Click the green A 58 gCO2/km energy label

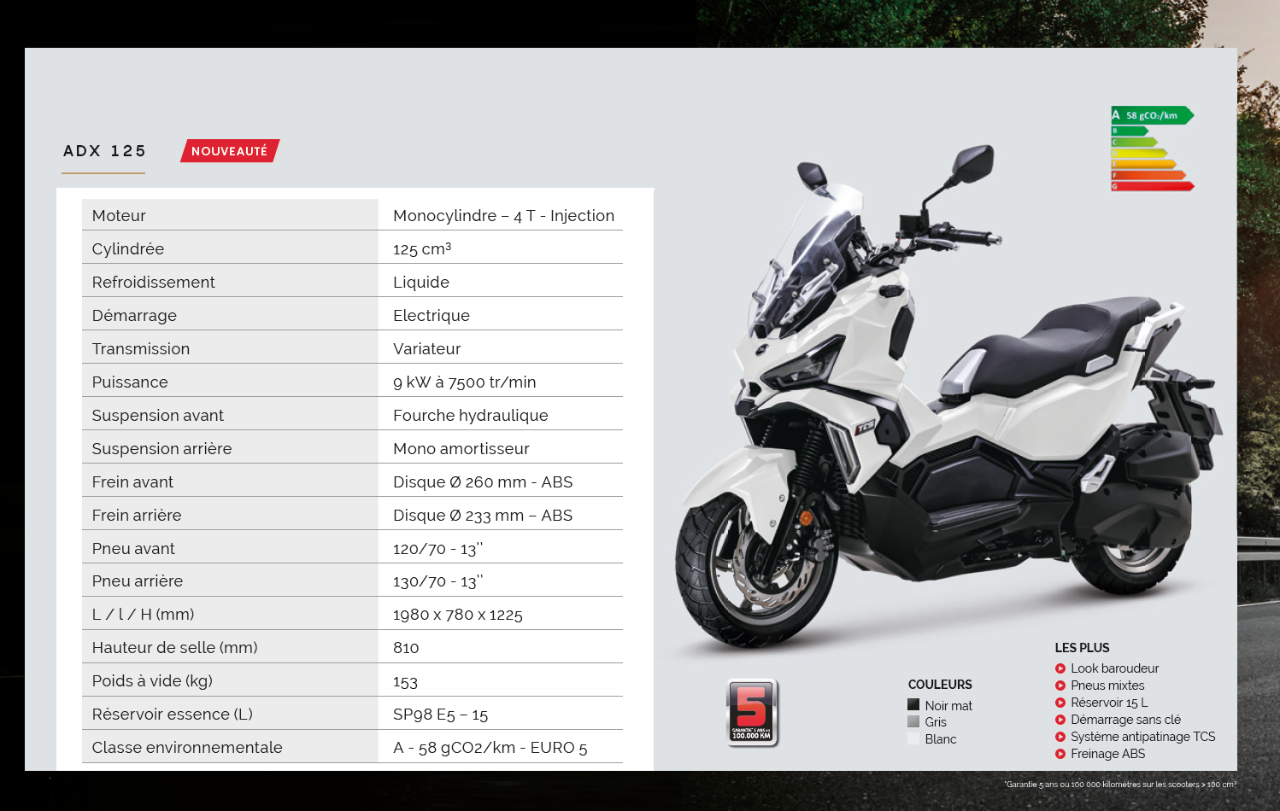1152,115
